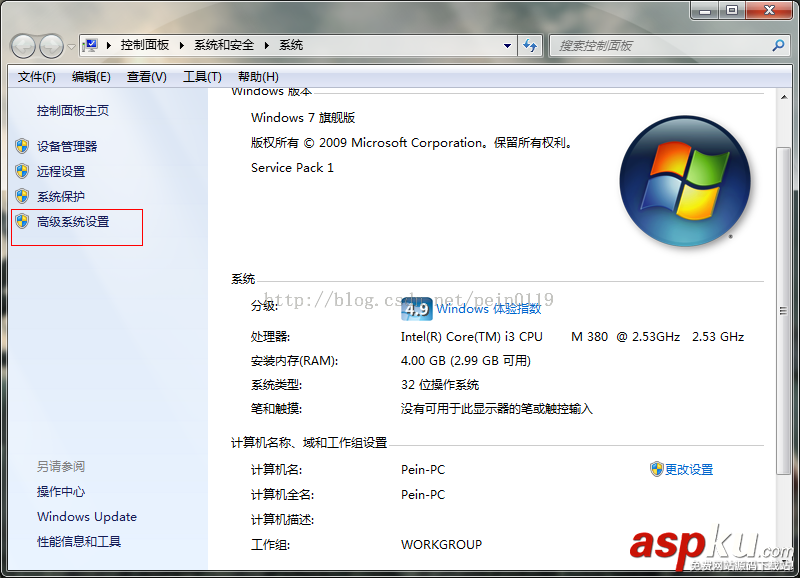Select the 计算机名 value Pein-PC
Viewport: 800px width, 578px height.
pos(422,470)
